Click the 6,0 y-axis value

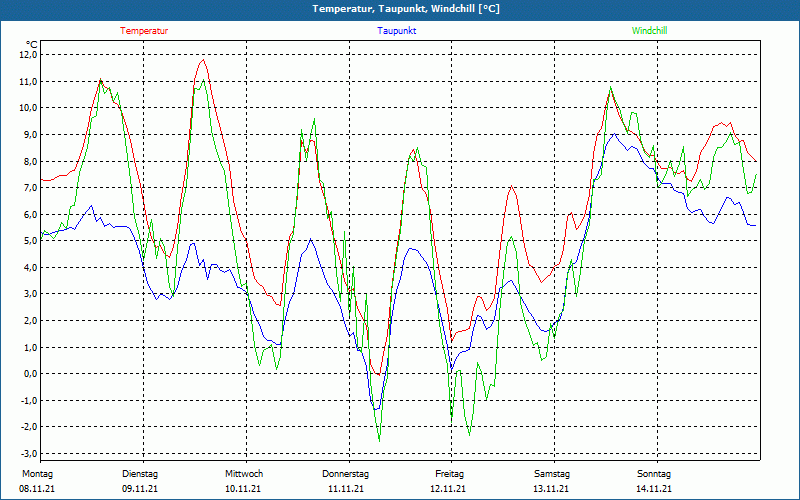[31, 214]
